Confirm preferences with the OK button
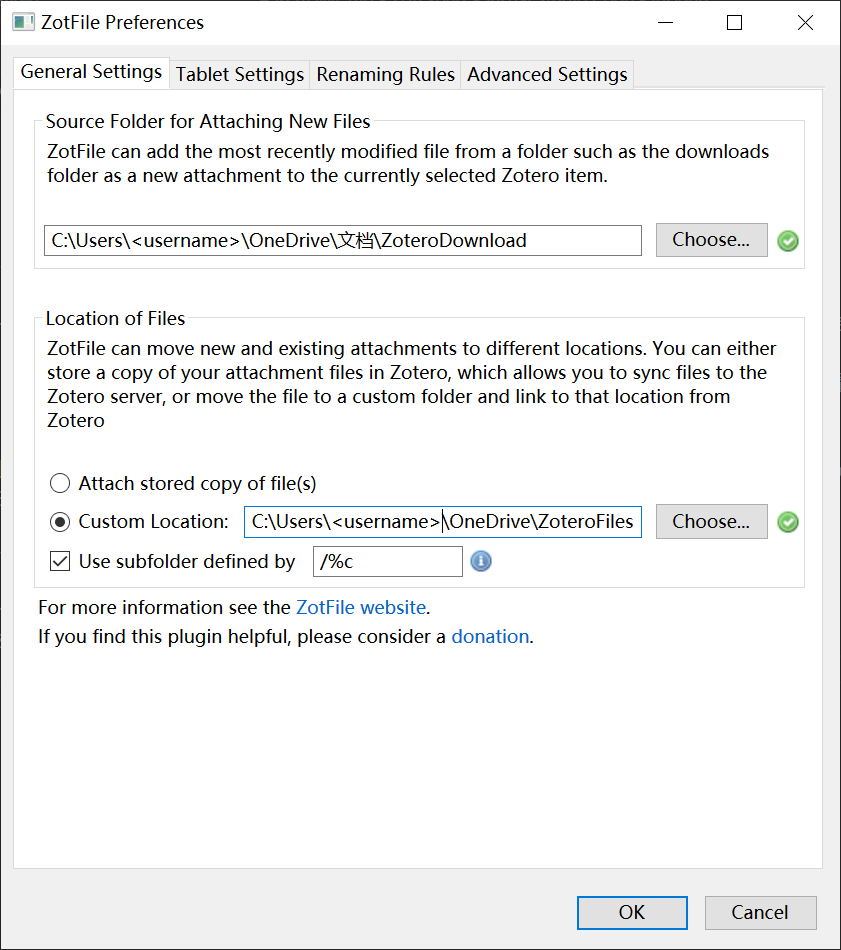The height and width of the screenshot is (950, 841). click(x=632, y=912)
